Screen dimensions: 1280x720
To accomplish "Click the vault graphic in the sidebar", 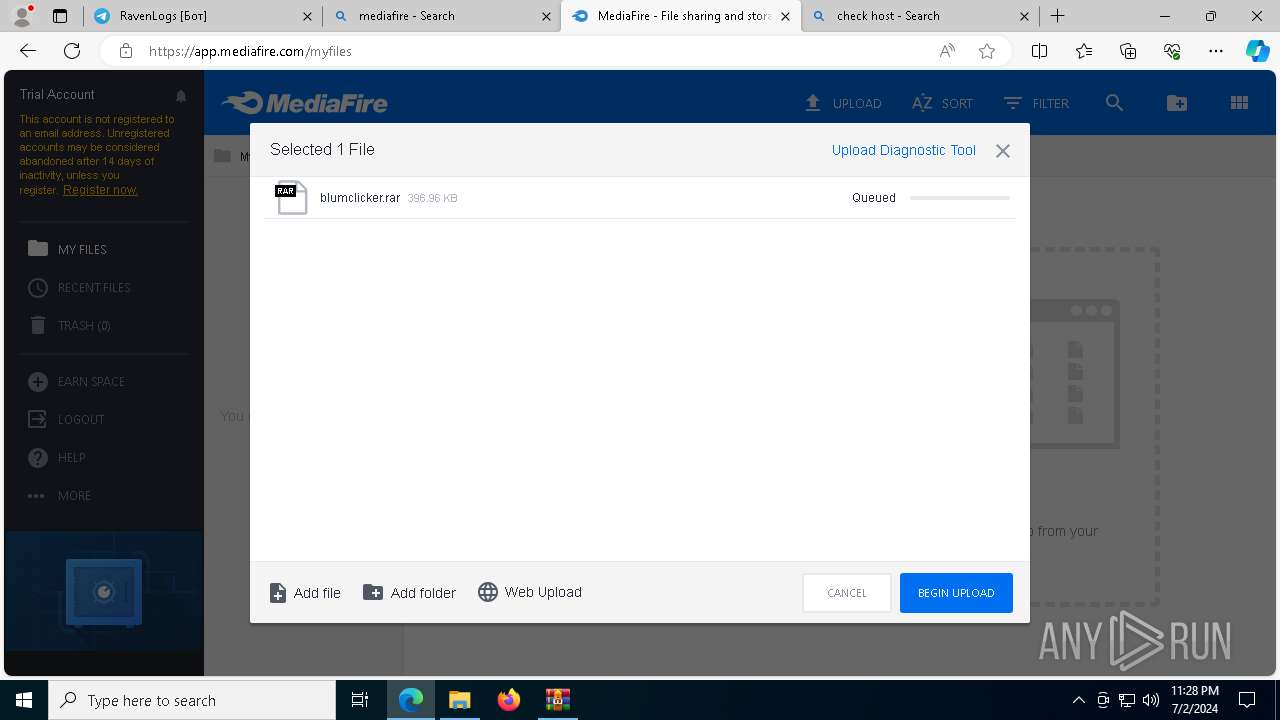I will coord(103,593).
